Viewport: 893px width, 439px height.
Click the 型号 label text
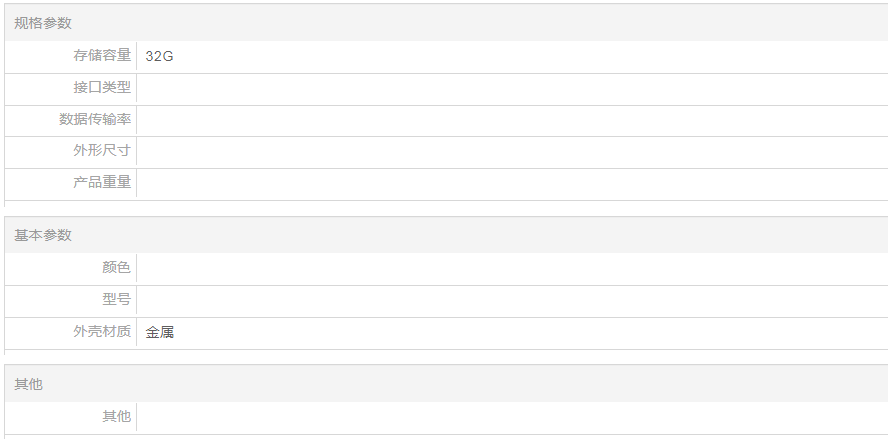(x=116, y=300)
